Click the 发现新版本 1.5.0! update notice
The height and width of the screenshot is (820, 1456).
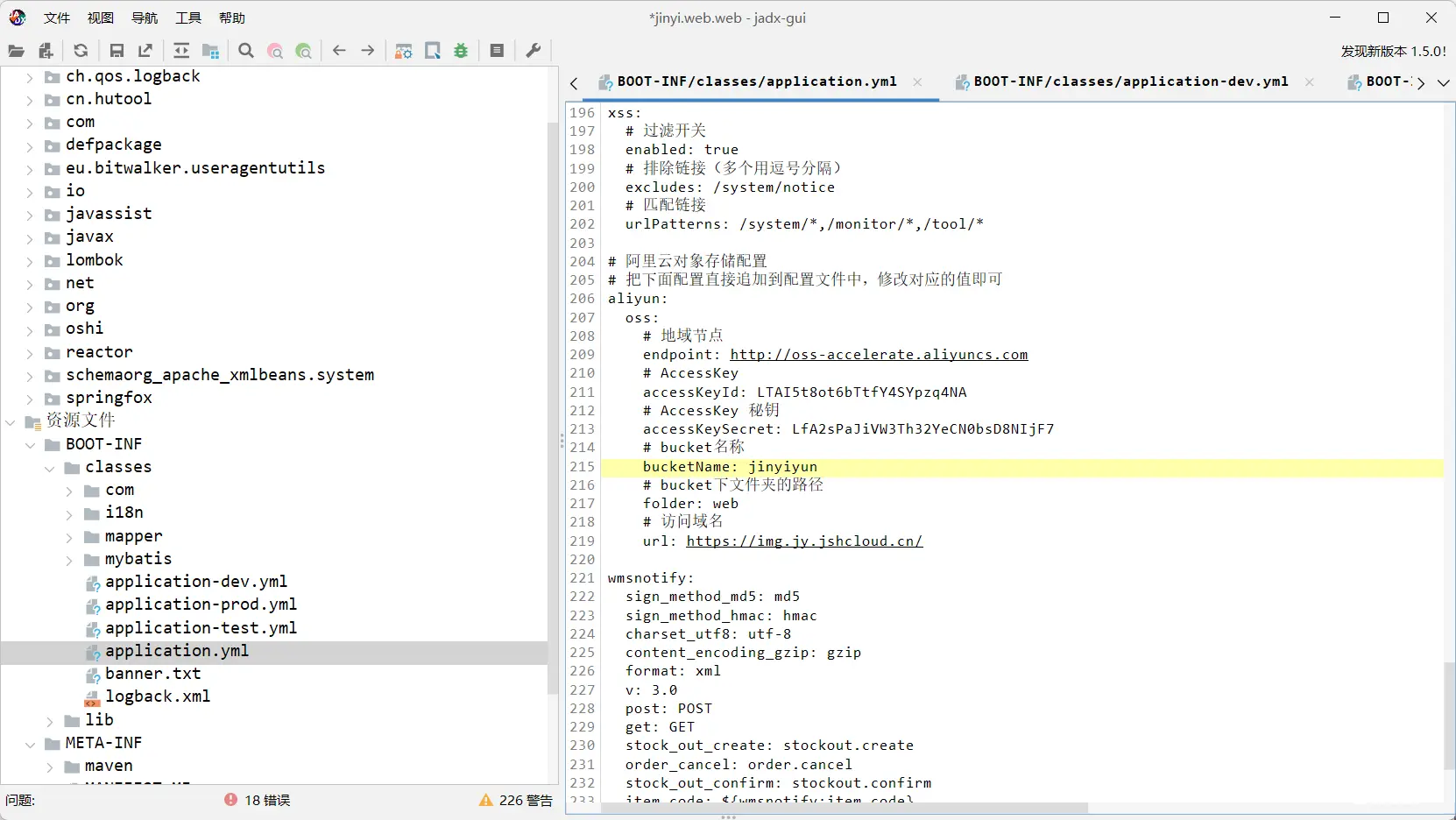[x=1393, y=51]
